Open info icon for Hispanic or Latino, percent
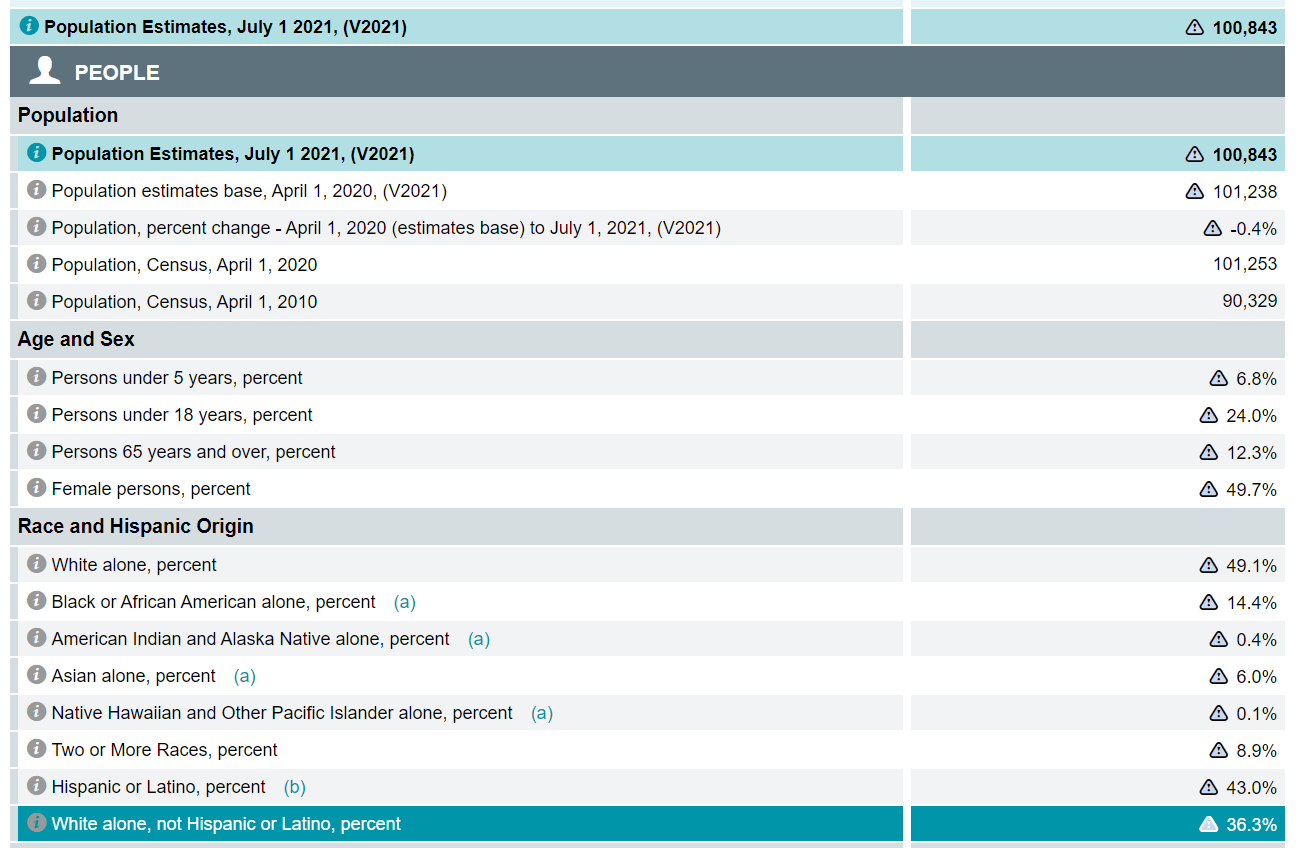 (x=37, y=786)
